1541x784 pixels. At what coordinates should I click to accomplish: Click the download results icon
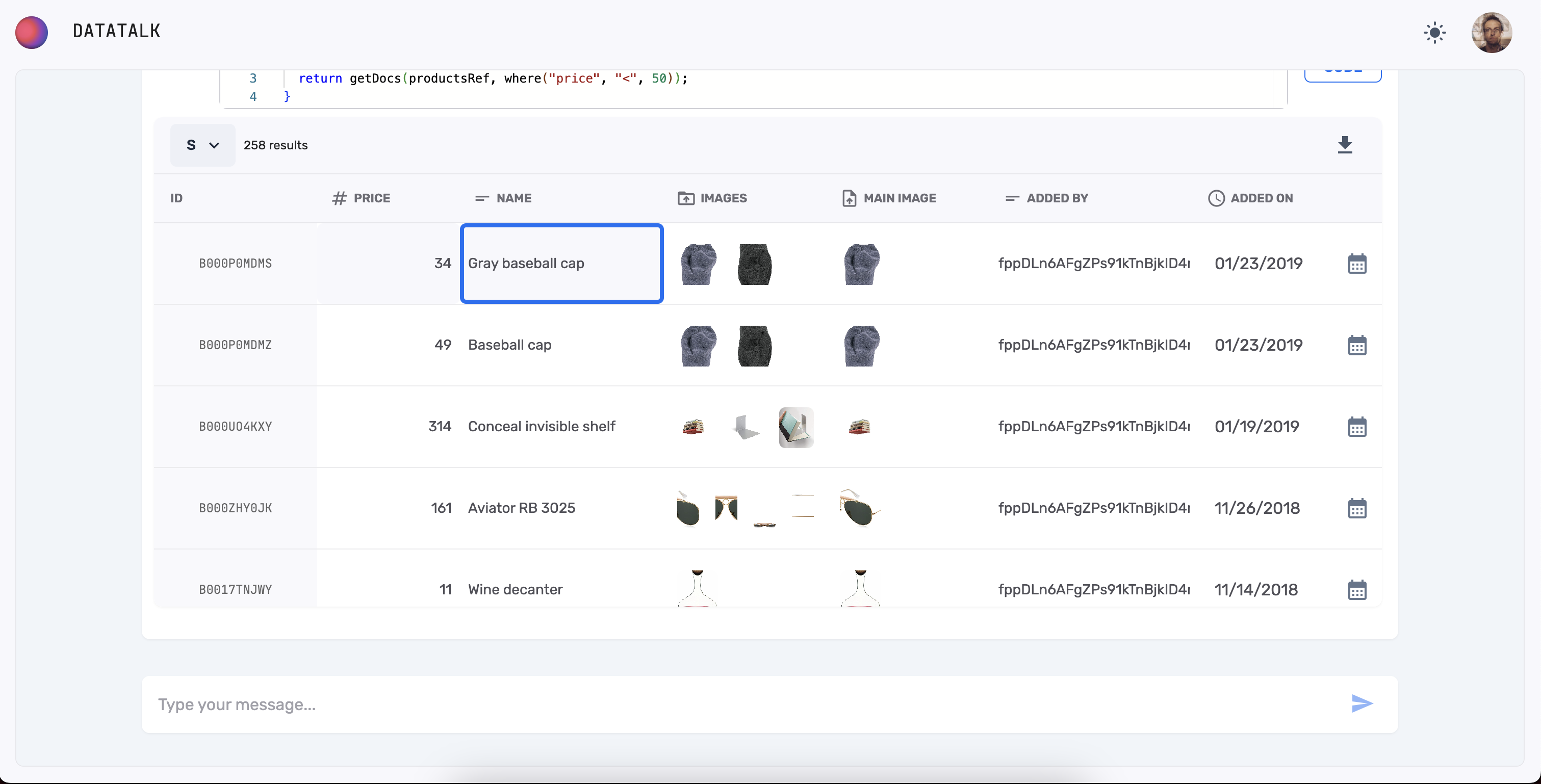pyautogui.click(x=1345, y=145)
